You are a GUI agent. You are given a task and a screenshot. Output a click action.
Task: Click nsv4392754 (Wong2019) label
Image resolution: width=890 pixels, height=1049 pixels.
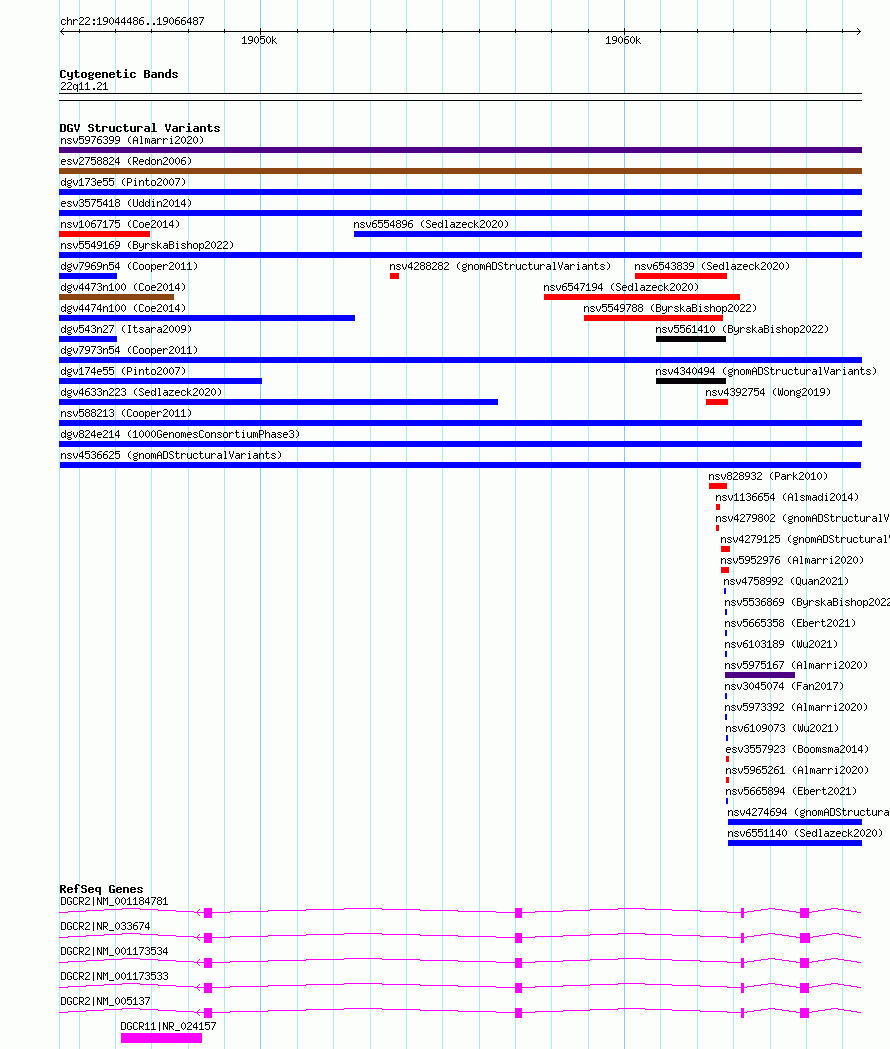tap(768, 393)
